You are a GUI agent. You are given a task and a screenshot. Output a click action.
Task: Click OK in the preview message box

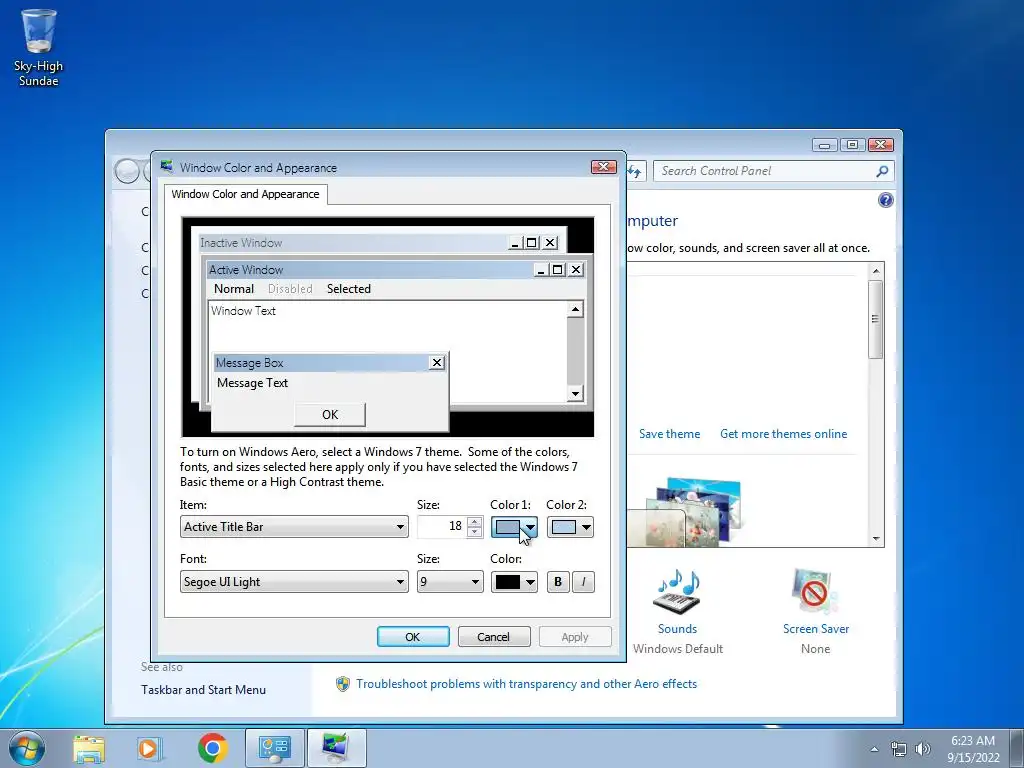330,415
